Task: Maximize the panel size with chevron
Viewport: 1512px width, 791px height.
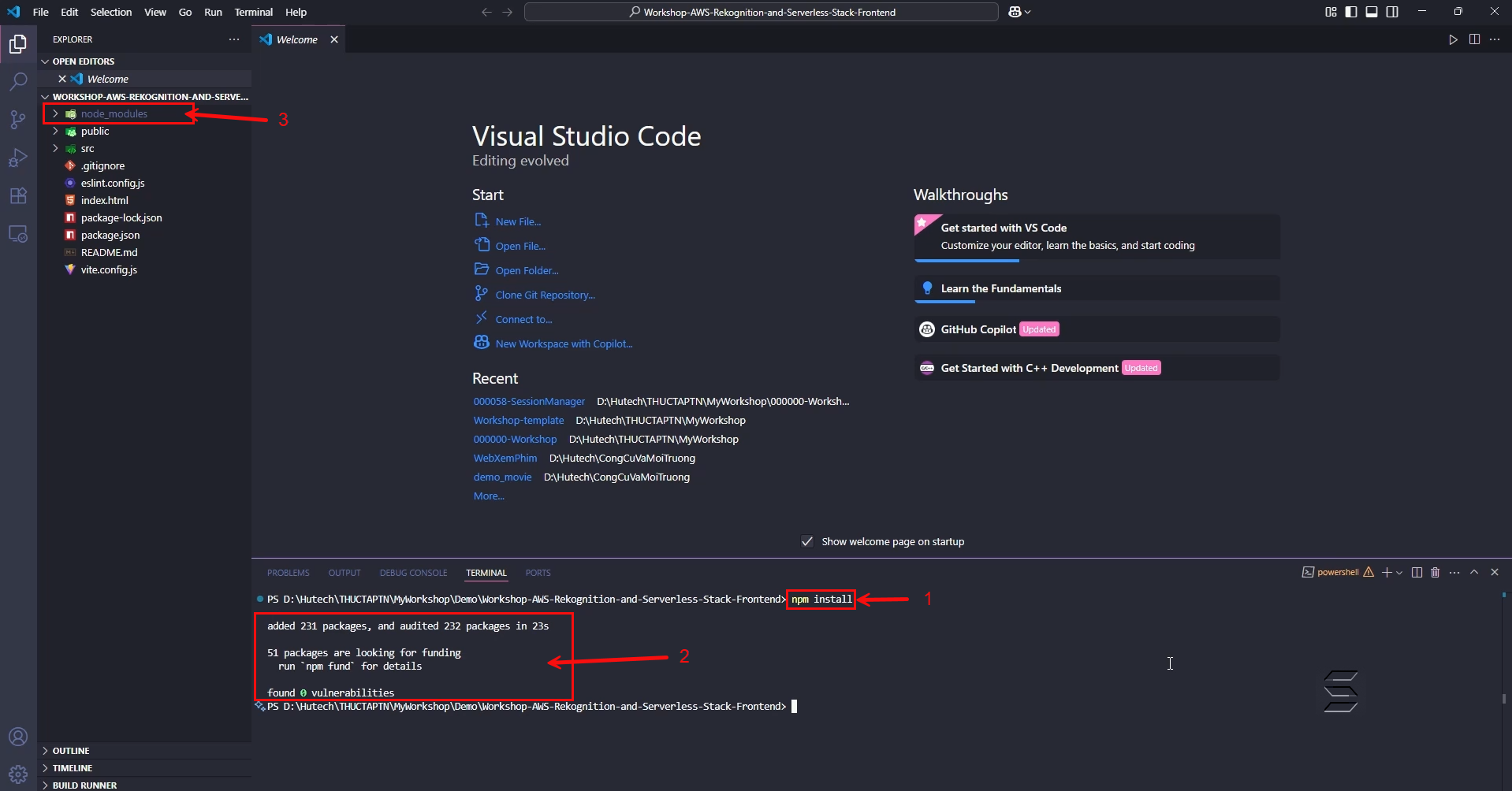Action: [x=1474, y=572]
